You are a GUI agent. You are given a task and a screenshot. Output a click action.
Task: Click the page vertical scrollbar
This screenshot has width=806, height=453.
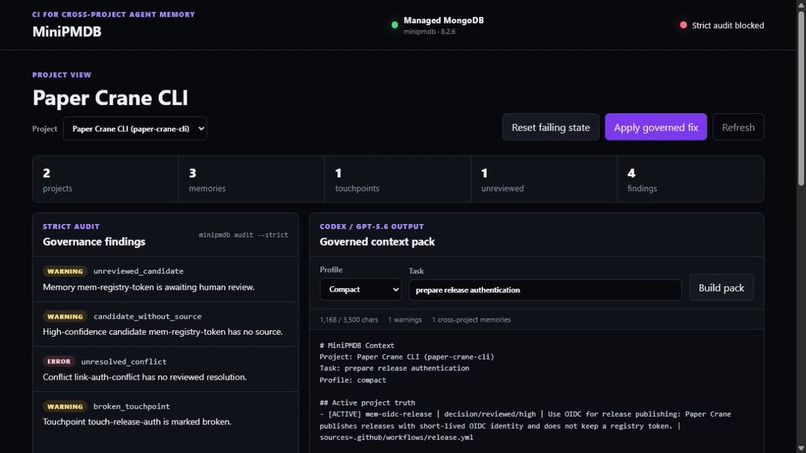click(801, 98)
